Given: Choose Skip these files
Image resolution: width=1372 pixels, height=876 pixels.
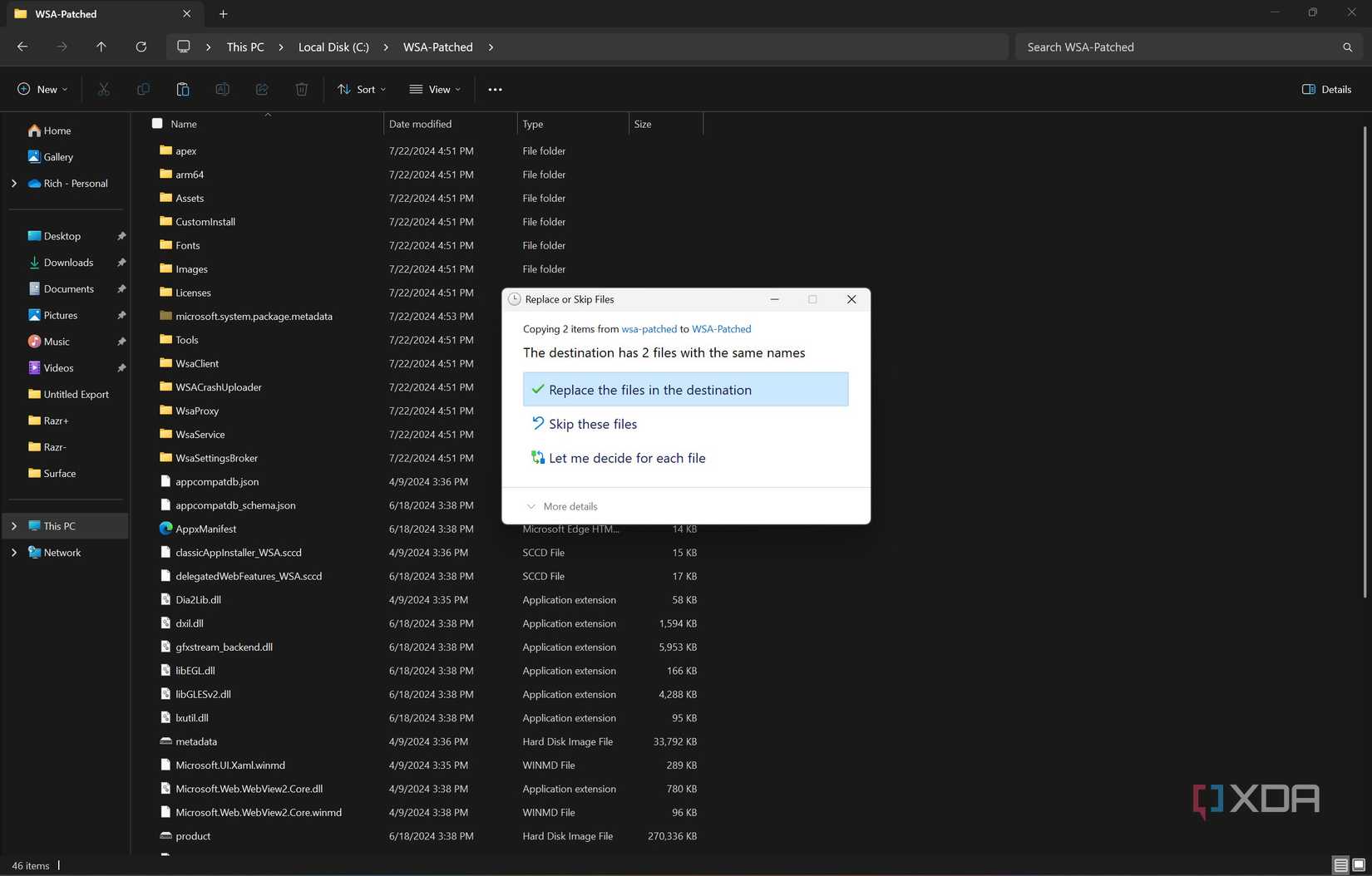Looking at the screenshot, I should 592,424.
